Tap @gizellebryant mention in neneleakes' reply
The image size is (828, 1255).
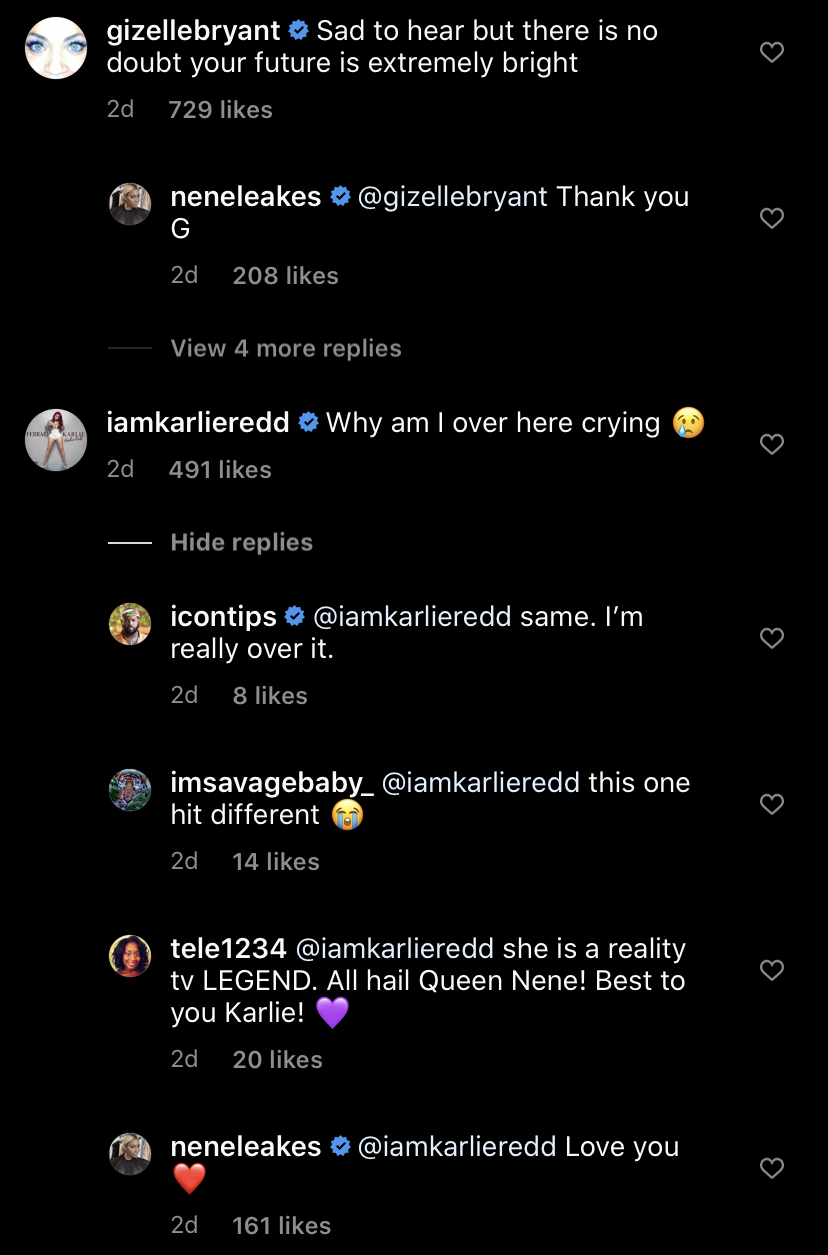pos(453,197)
